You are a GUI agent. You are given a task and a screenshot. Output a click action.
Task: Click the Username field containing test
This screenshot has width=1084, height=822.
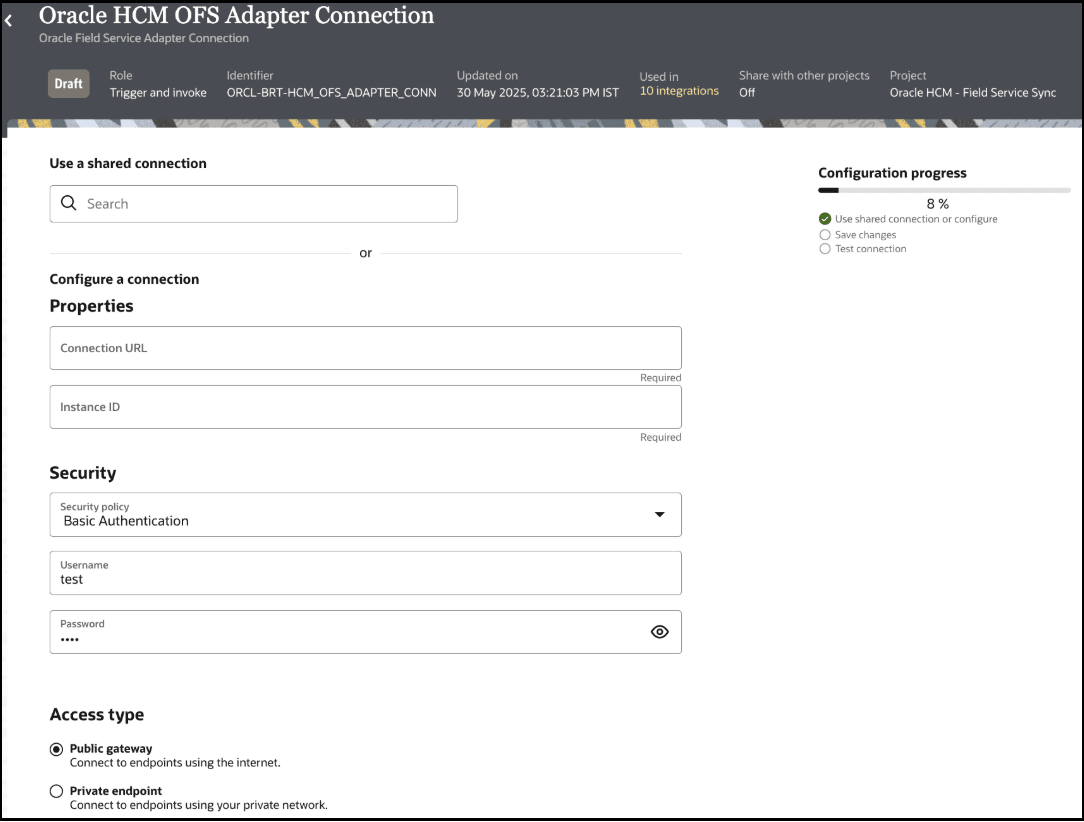point(366,573)
